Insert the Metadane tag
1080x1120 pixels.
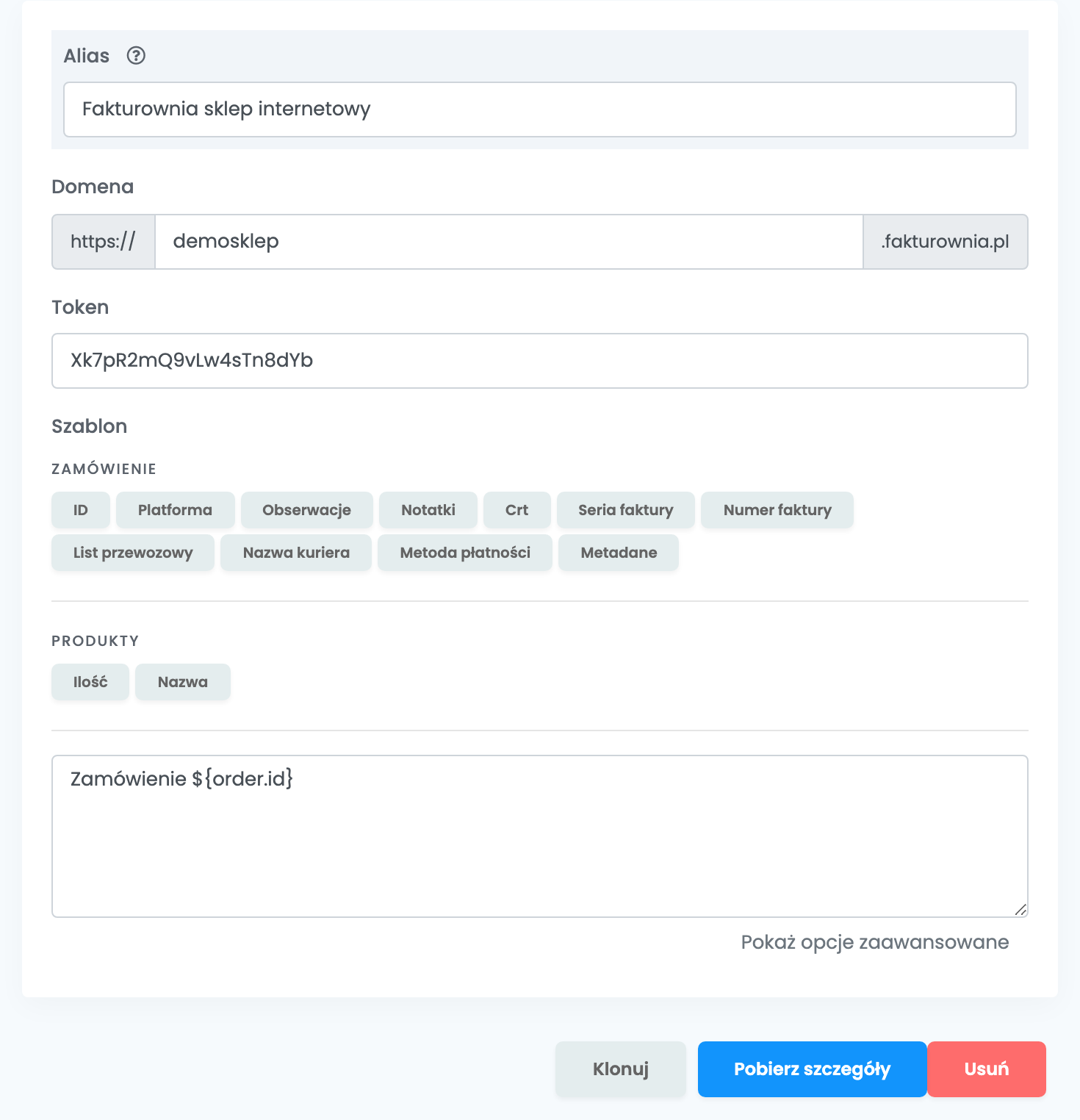[x=619, y=553]
